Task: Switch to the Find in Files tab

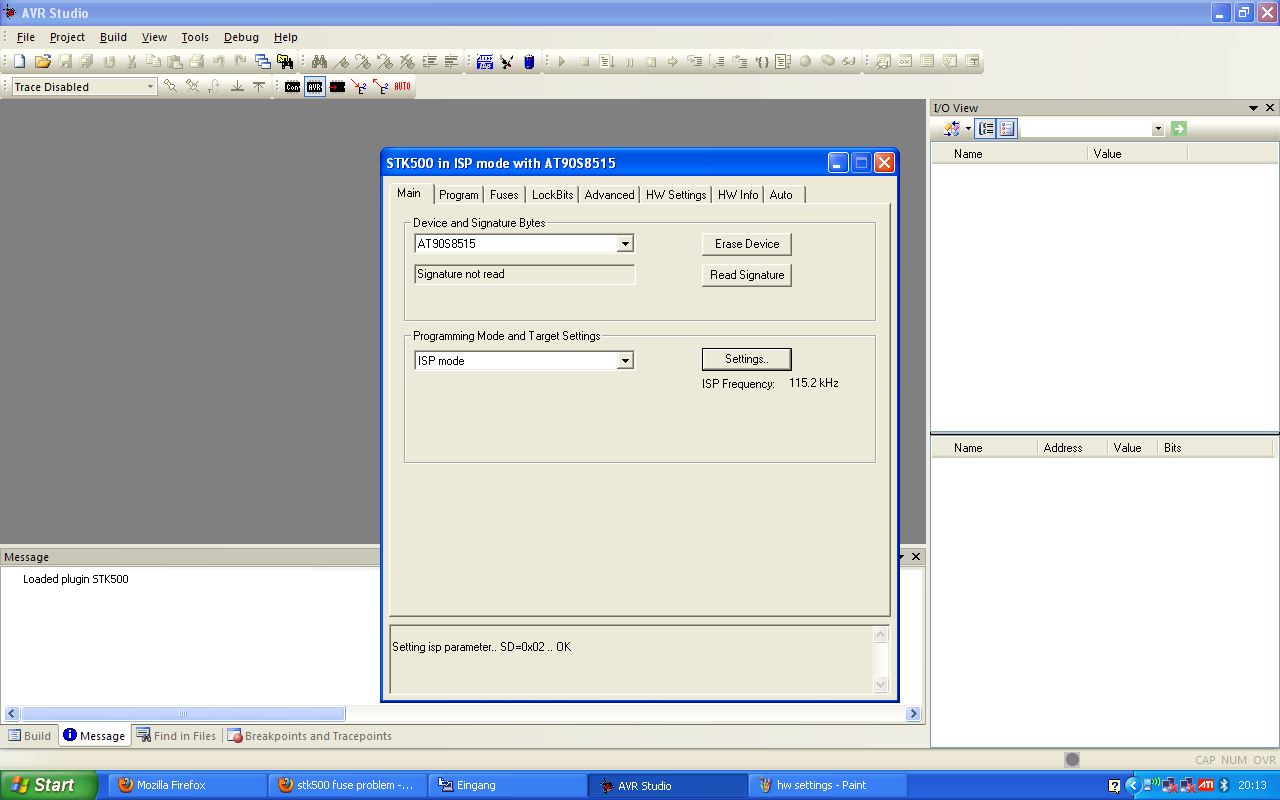Action: pyautogui.click(x=176, y=736)
